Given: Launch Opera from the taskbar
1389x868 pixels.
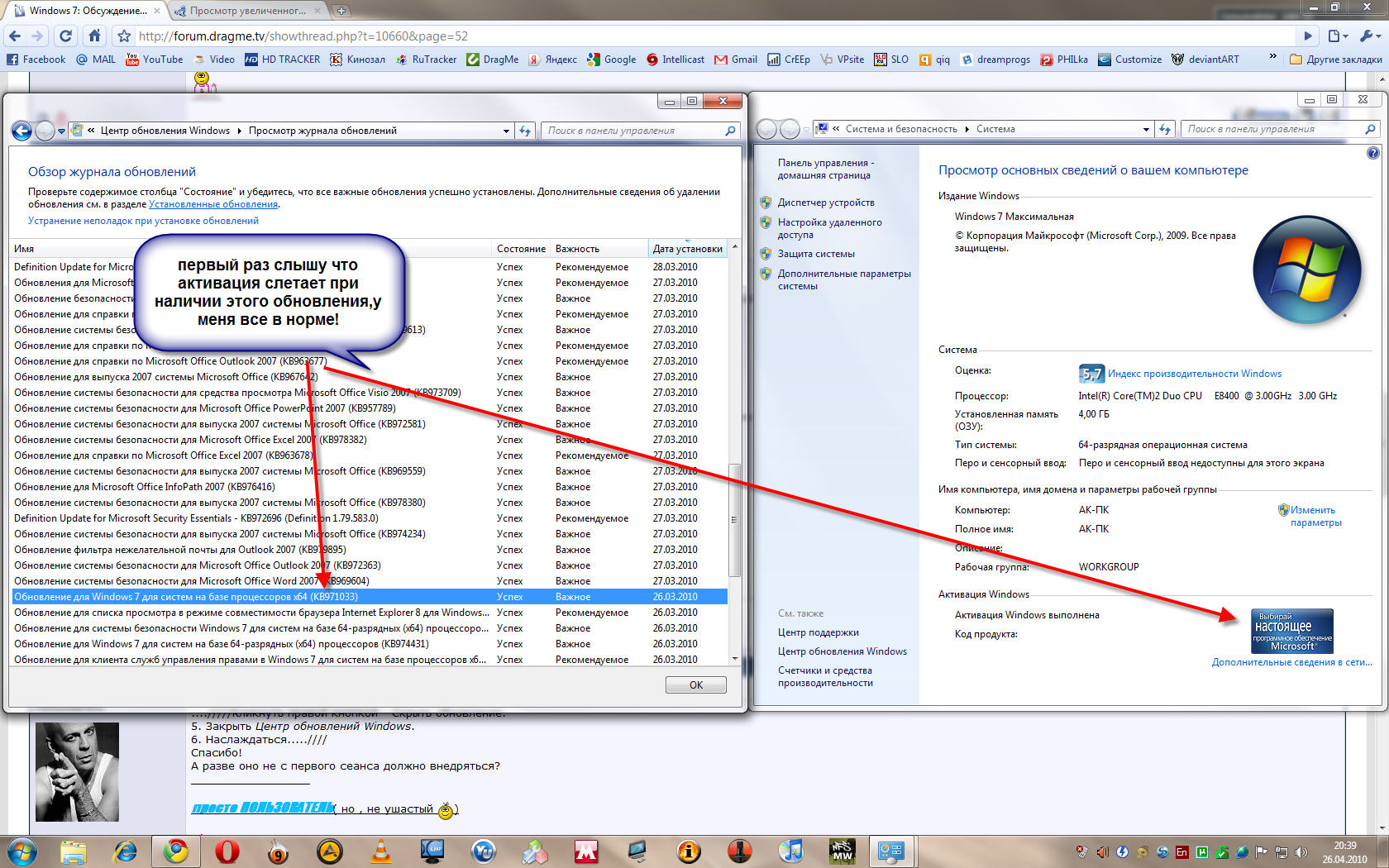Looking at the screenshot, I should (227, 851).
